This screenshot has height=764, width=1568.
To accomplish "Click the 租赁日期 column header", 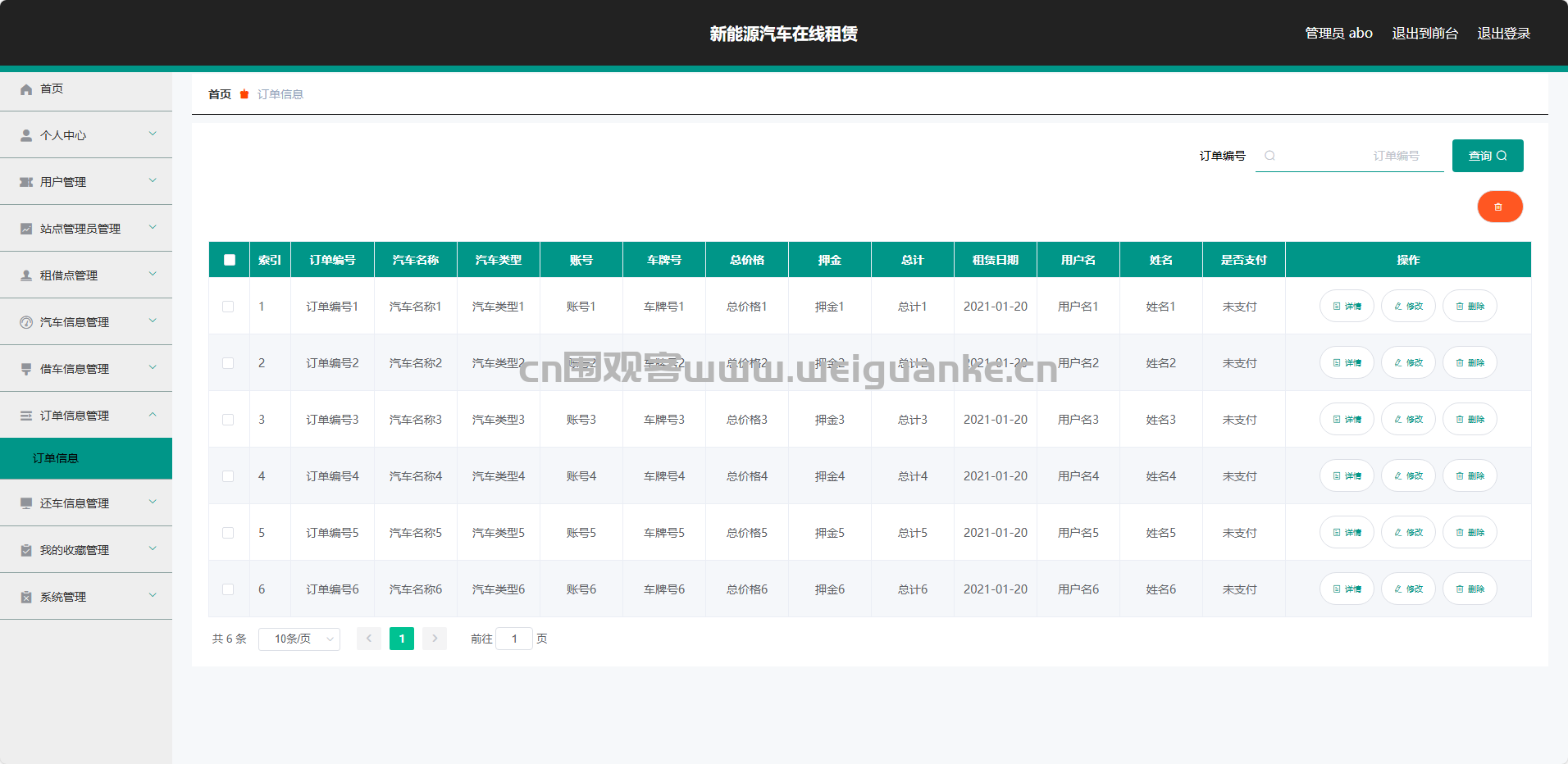I will tap(996, 260).
